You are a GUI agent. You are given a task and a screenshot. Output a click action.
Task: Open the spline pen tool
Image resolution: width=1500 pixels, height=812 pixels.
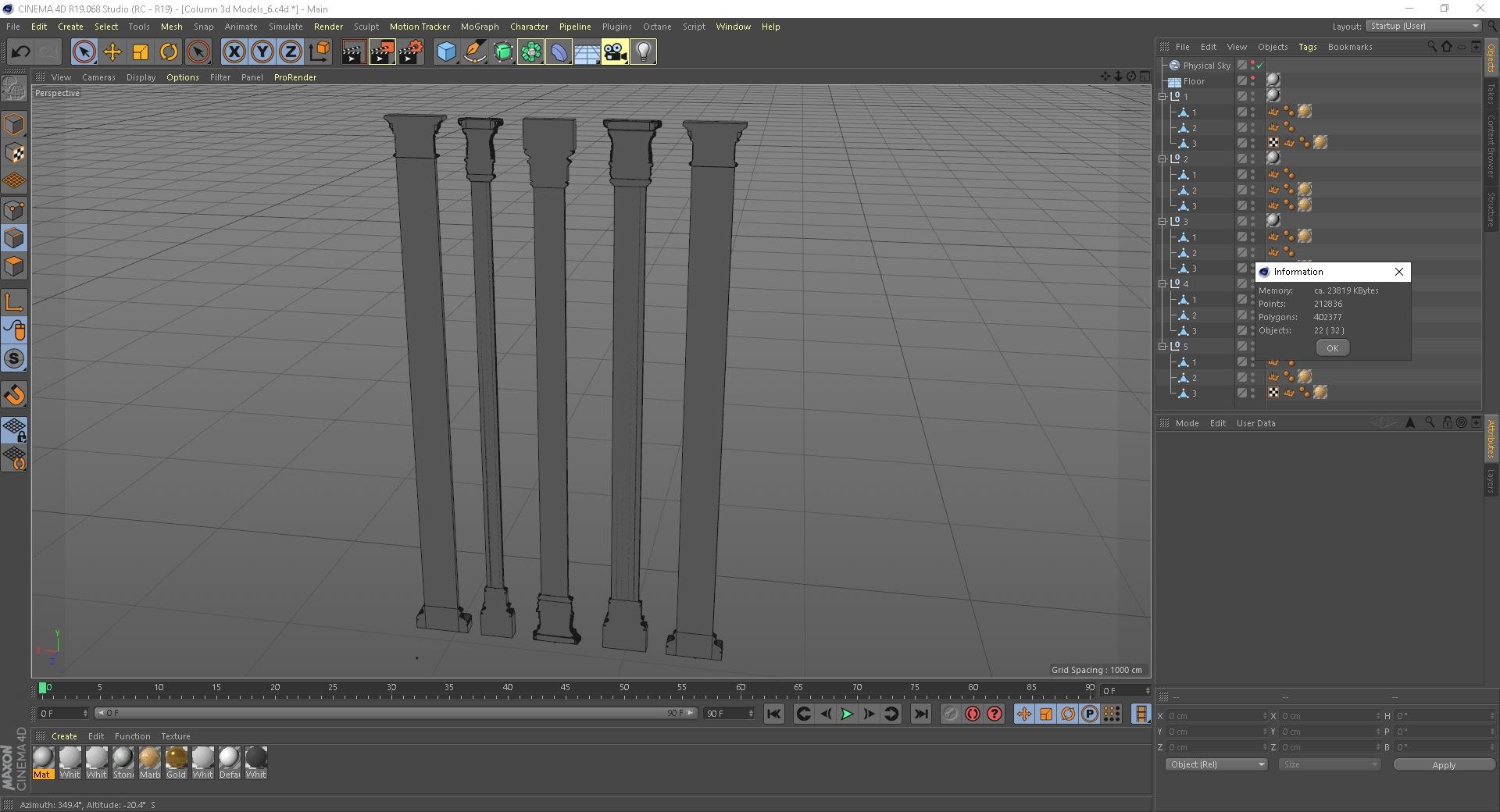pos(474,52)
